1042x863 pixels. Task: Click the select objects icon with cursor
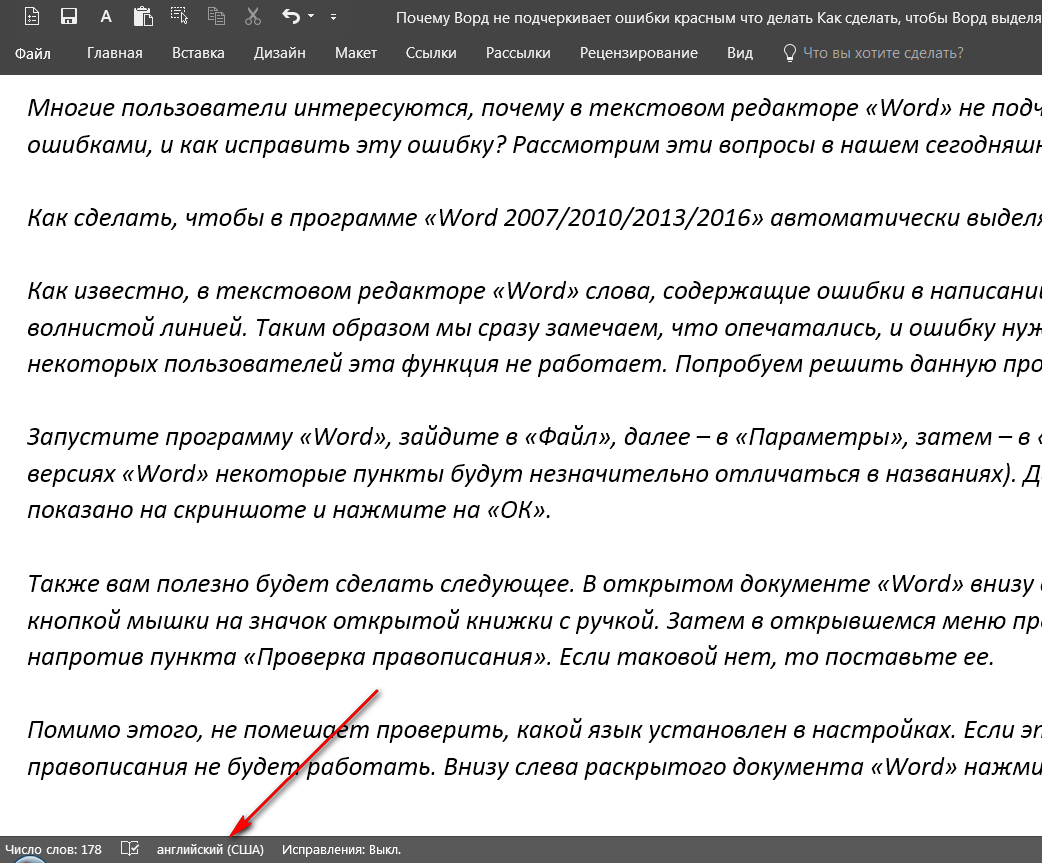click(x=179, y=17)
